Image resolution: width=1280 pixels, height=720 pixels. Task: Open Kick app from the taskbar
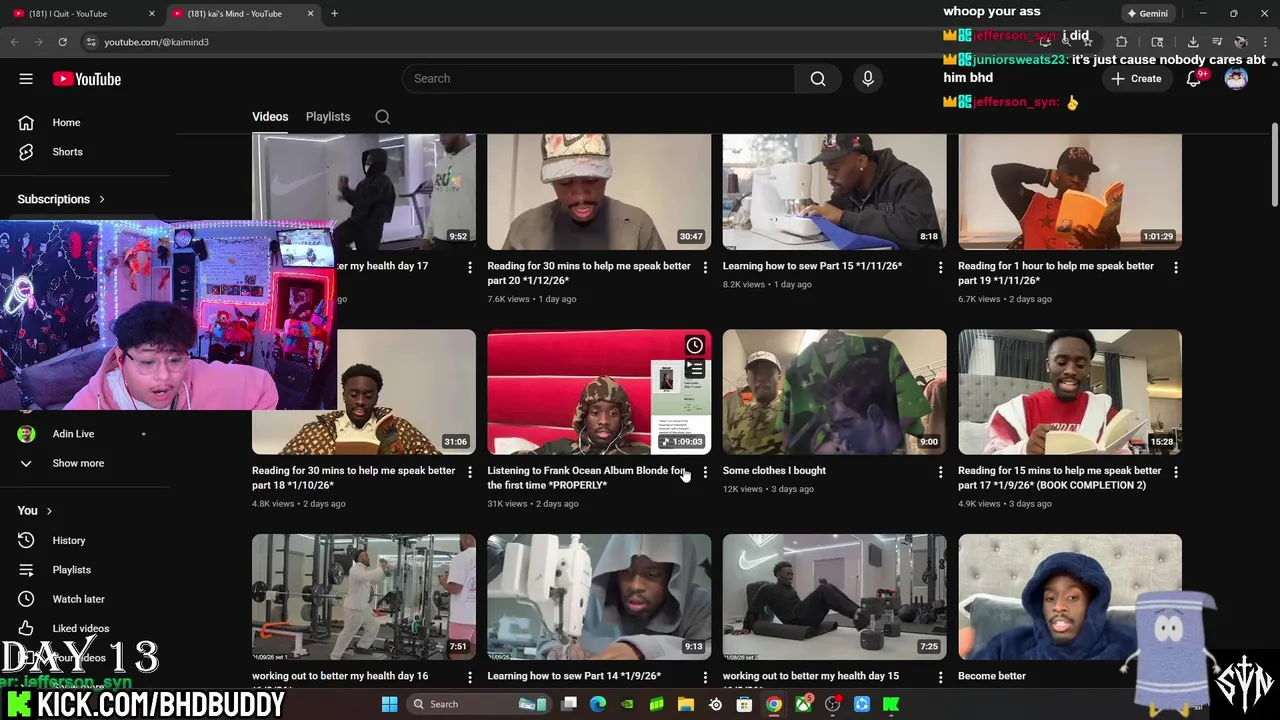click(x=890, y=704)
